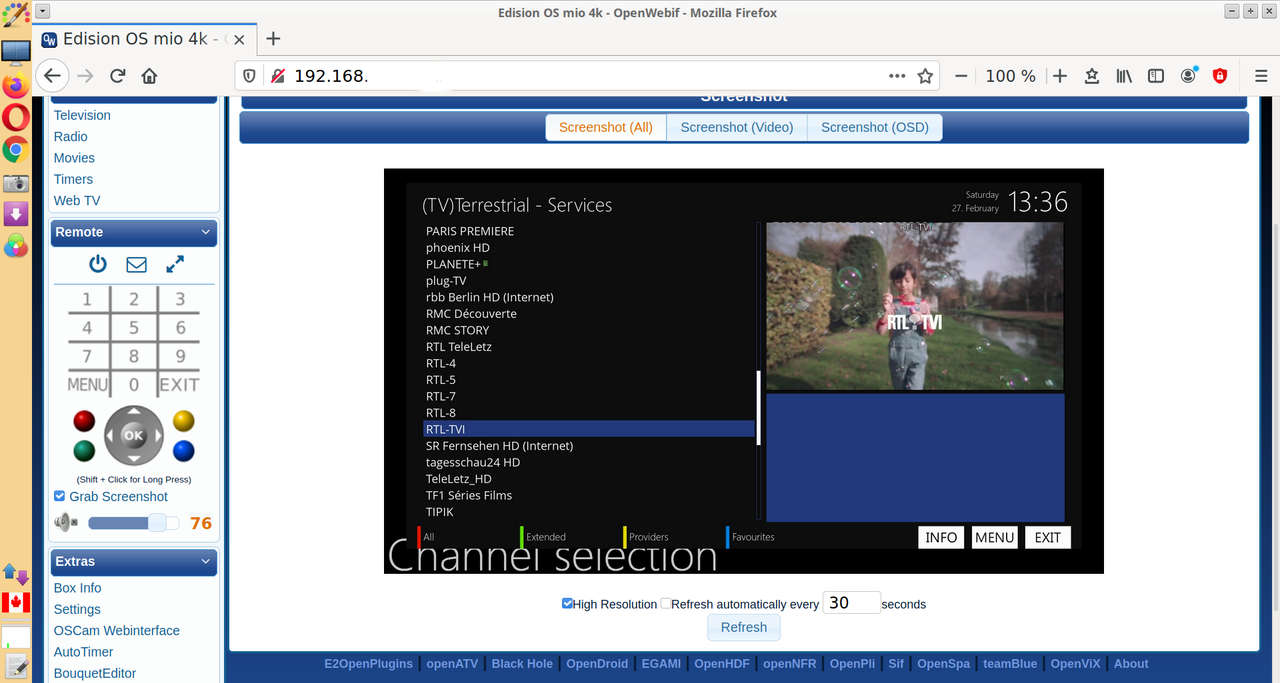This screenshot has height=683, width=1280.
Task: Launch Firefox from the desktop dock
Action: click(15, 85)
